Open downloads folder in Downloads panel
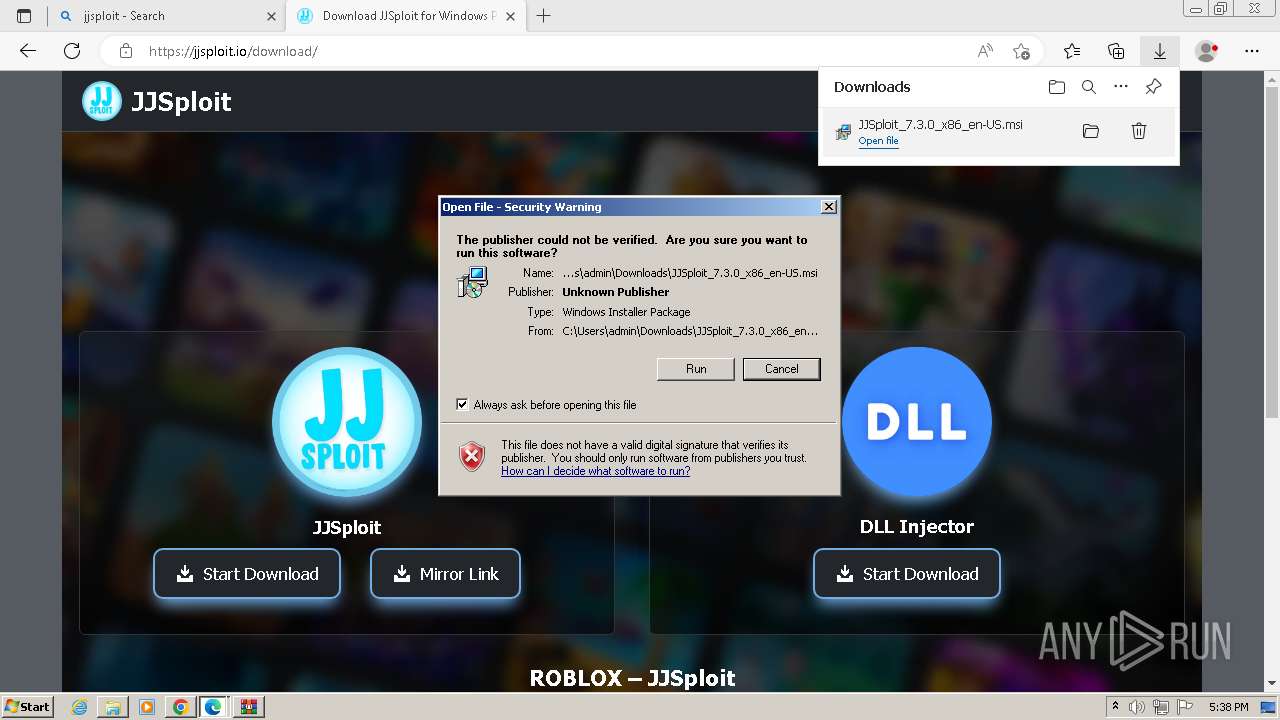The image size is (1280, 720). coord(1057,87)
